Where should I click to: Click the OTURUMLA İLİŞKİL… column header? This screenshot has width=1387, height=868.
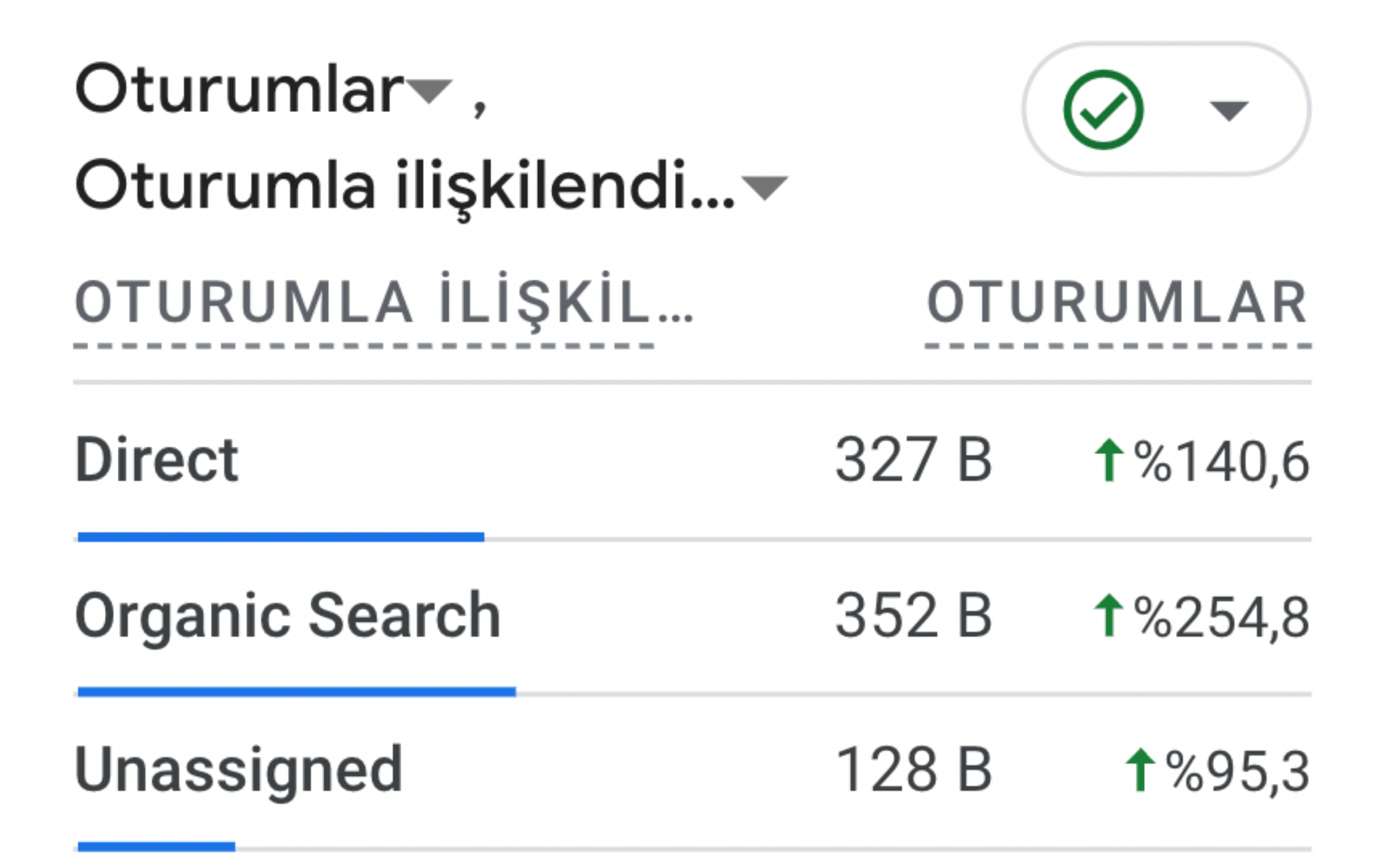coord(383,303)
